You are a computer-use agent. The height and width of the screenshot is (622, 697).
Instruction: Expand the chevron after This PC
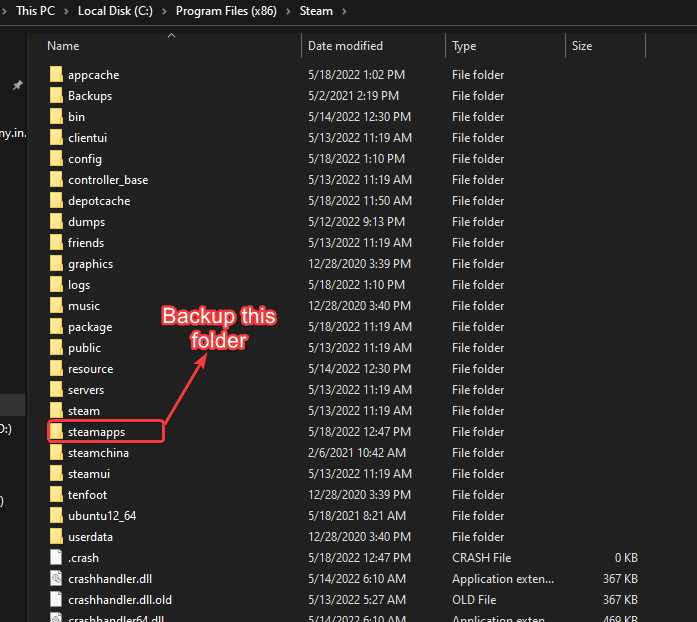[x=66, y=11]
